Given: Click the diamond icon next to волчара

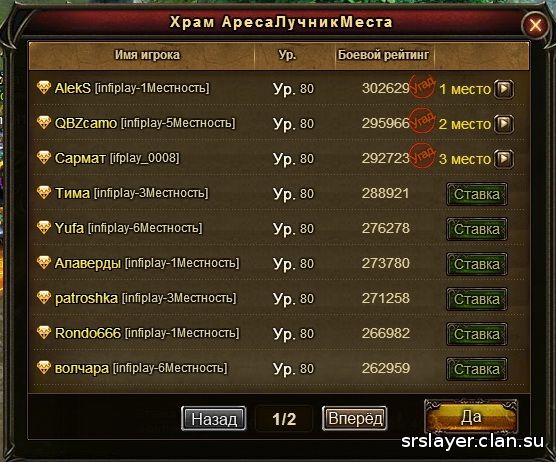Looking at the screenshot, I should tap(44, 367).
